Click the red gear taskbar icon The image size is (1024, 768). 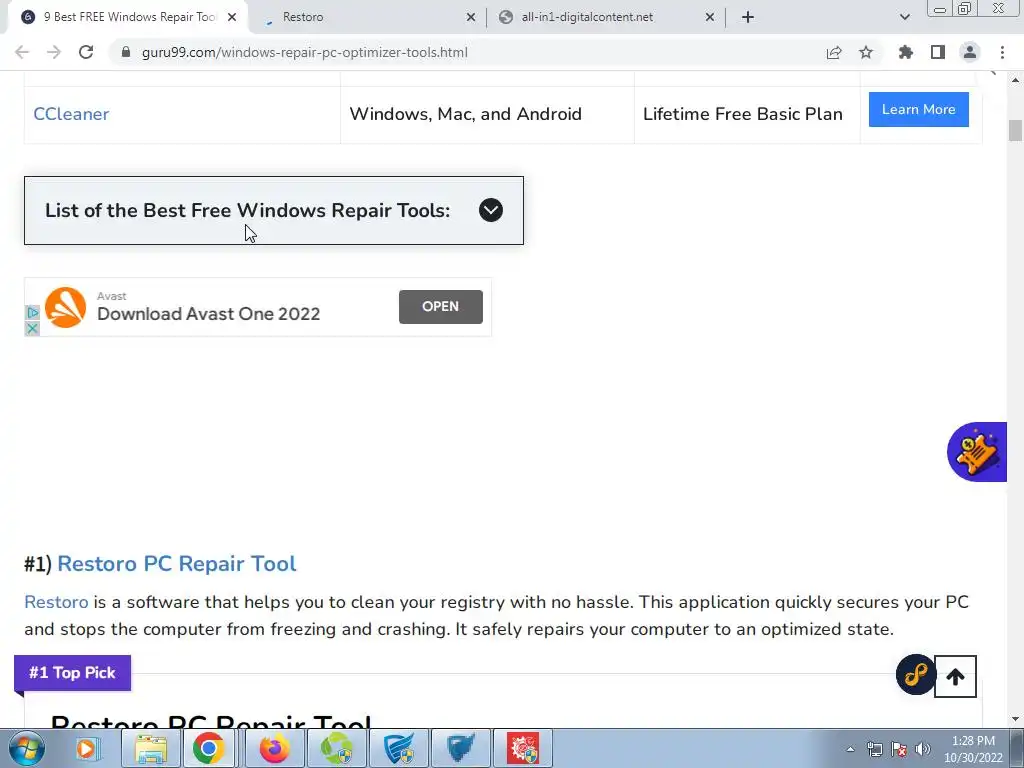point(522,748)
